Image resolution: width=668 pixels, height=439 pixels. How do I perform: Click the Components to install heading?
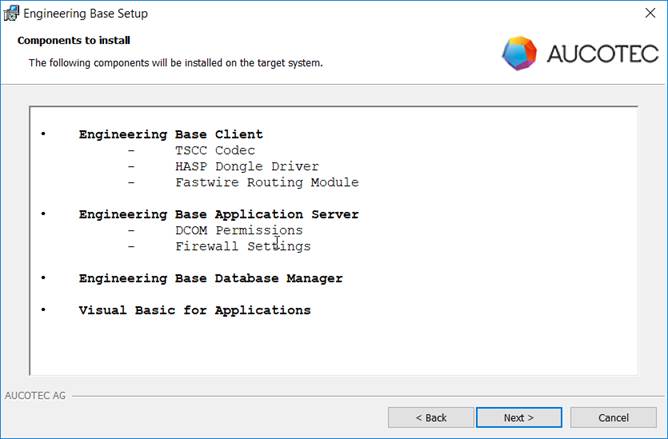pyautogui.click(x=74, y=40)
